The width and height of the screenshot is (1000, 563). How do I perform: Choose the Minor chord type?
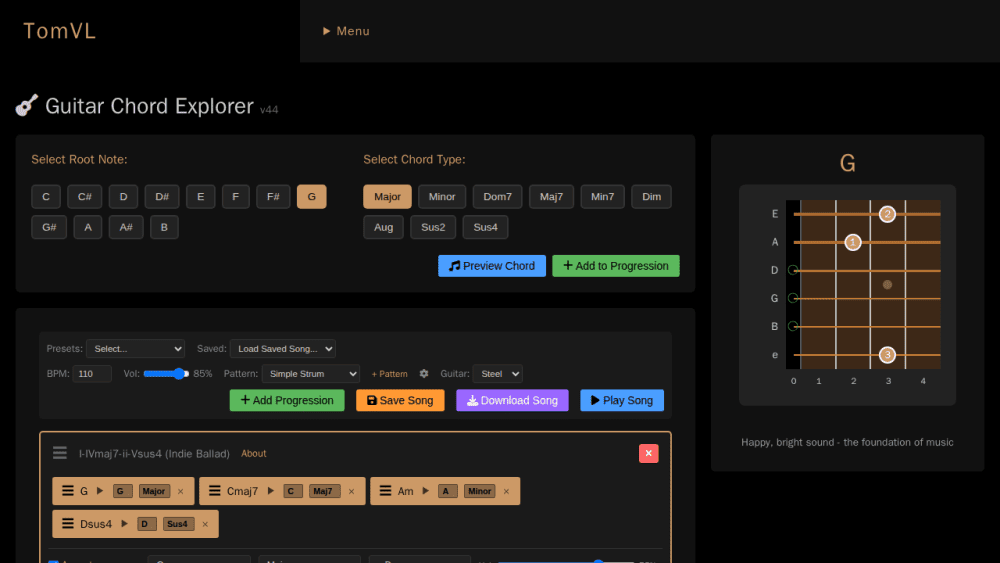coord(442,196)
